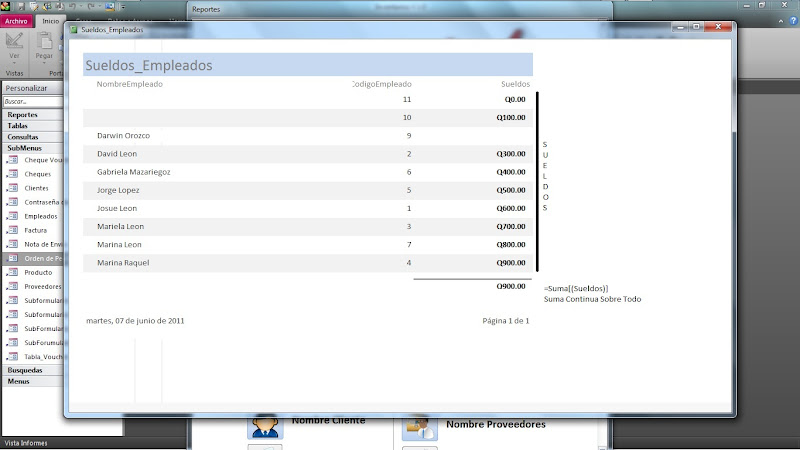Click the Nombre Cliente person icon
The width and height of the screenshot is (800, 450).
coord(265,425)
